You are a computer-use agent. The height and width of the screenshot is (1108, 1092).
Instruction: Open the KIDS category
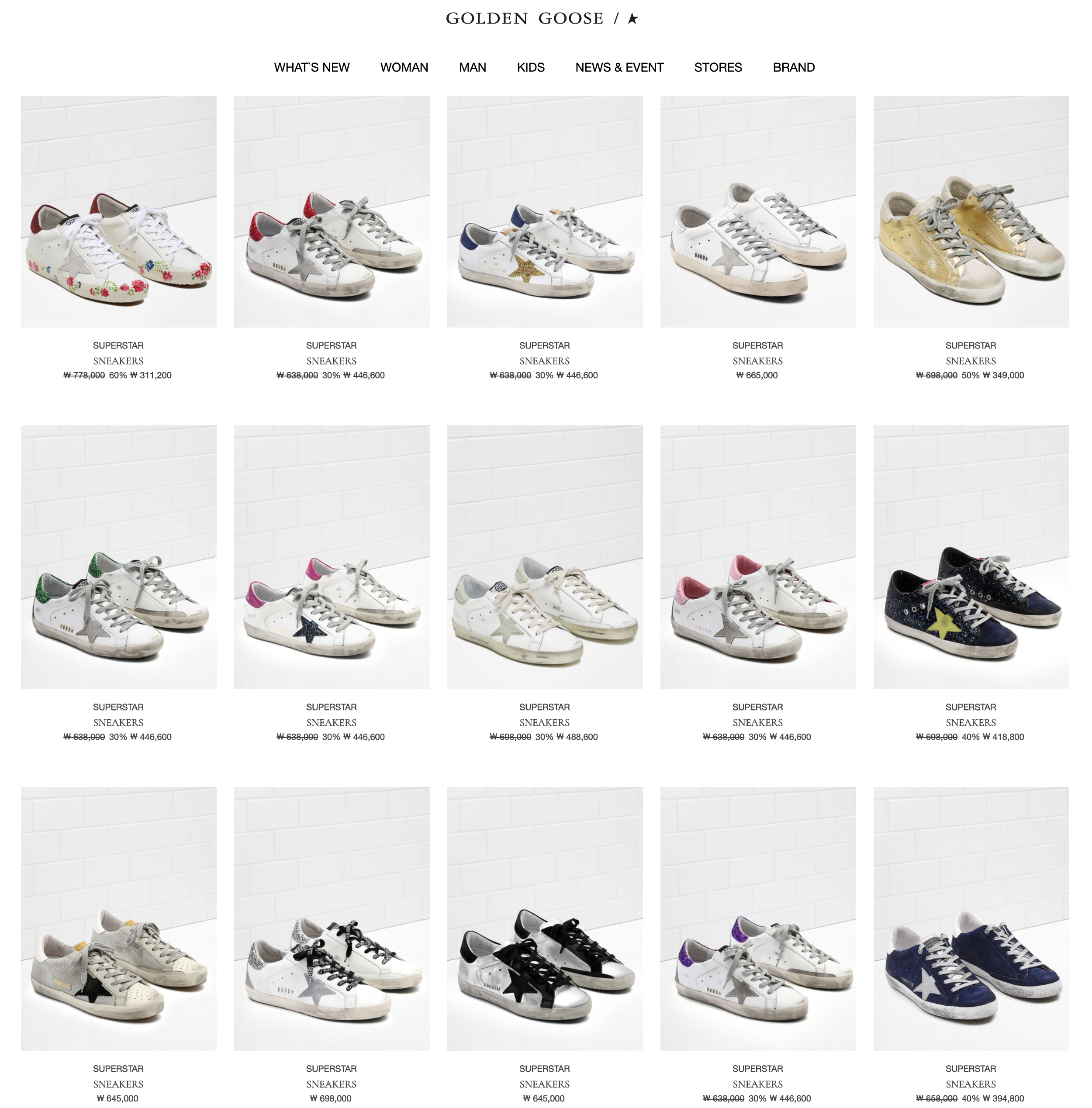click(x=531, y=68)
